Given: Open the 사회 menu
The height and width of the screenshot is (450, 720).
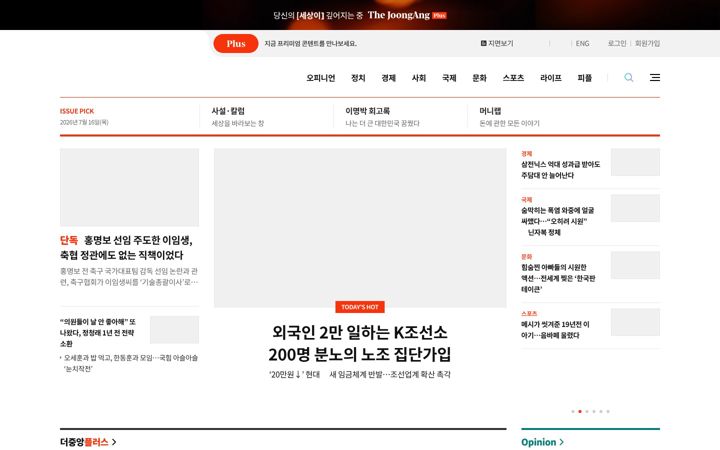Looking at the screenshot, I should [x=419, y=78].
